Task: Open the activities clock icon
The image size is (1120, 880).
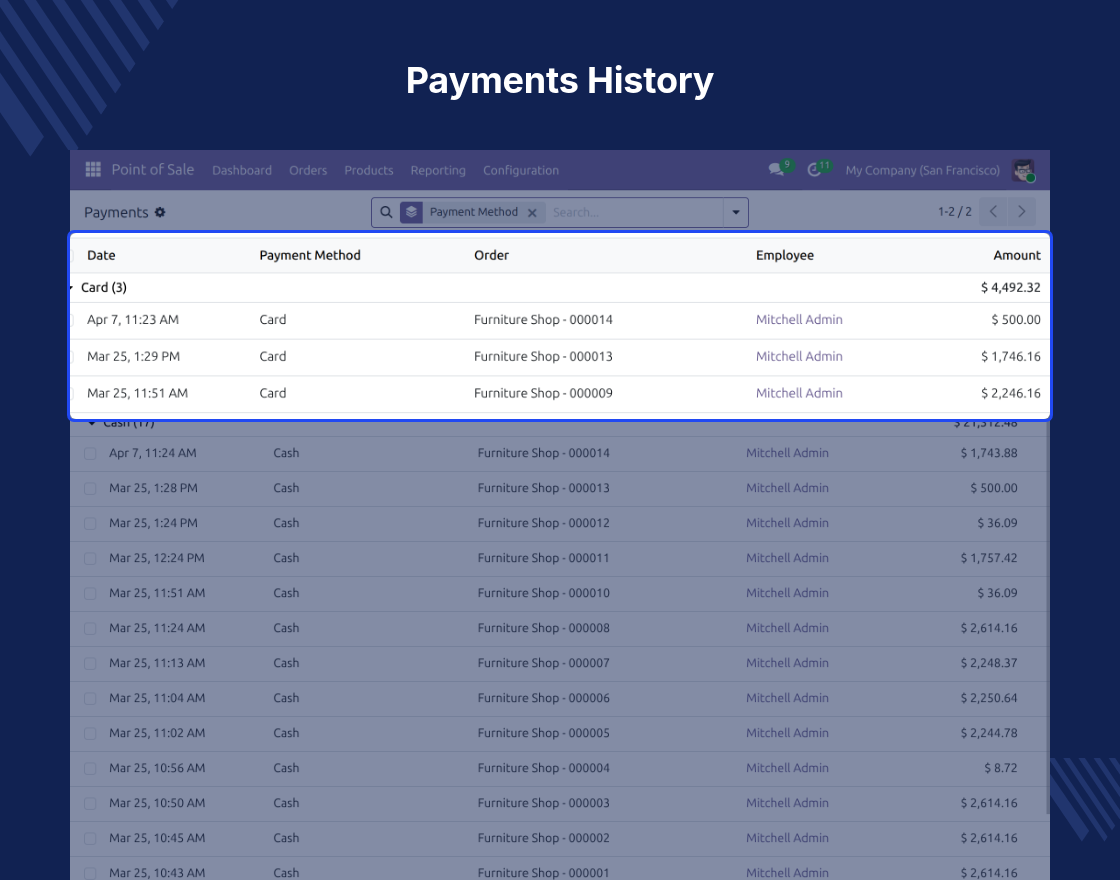Action: tap(814, 170)
